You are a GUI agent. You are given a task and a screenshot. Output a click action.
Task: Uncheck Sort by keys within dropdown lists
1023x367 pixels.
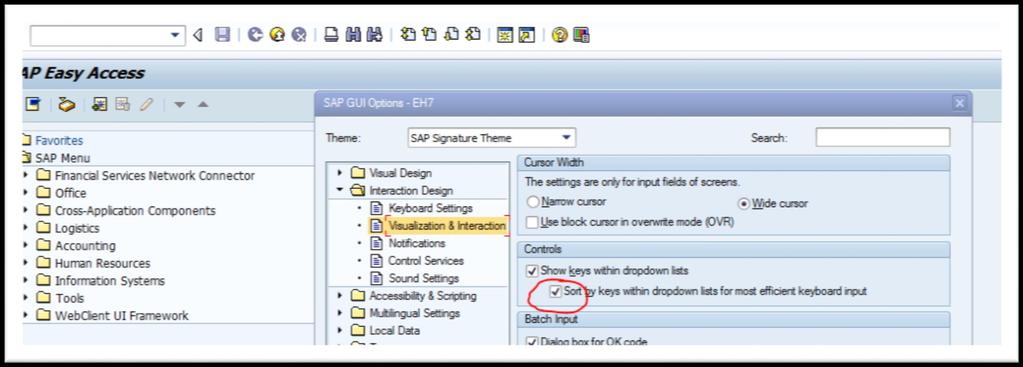(555, 291)
